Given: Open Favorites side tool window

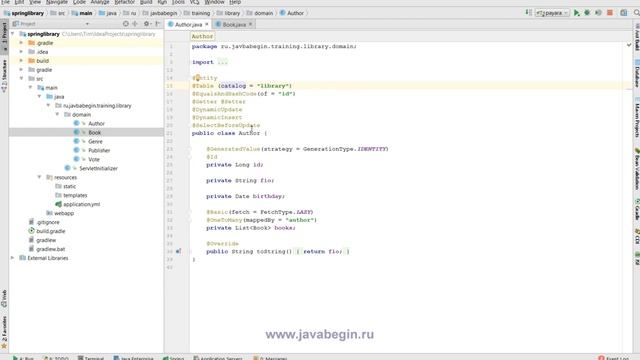Looking at the screenshot, I should [4, 332].
